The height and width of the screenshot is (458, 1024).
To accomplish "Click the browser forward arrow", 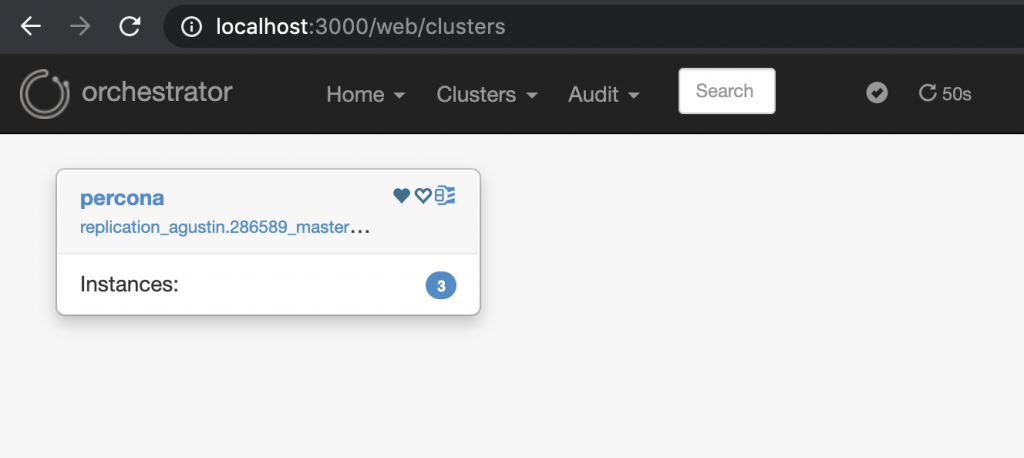I will point(81,27).
